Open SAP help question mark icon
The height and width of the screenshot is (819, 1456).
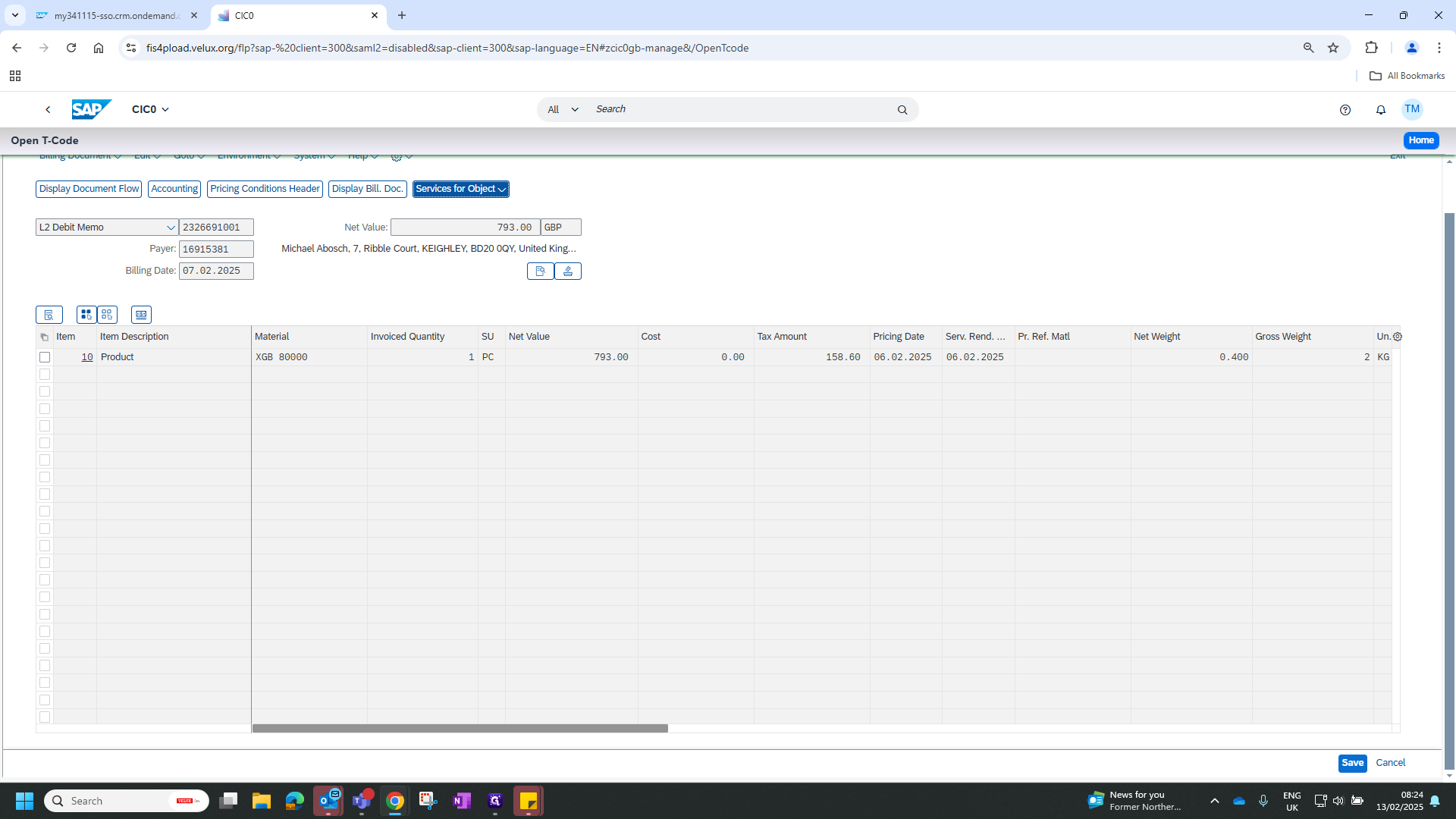[1345, 110]
